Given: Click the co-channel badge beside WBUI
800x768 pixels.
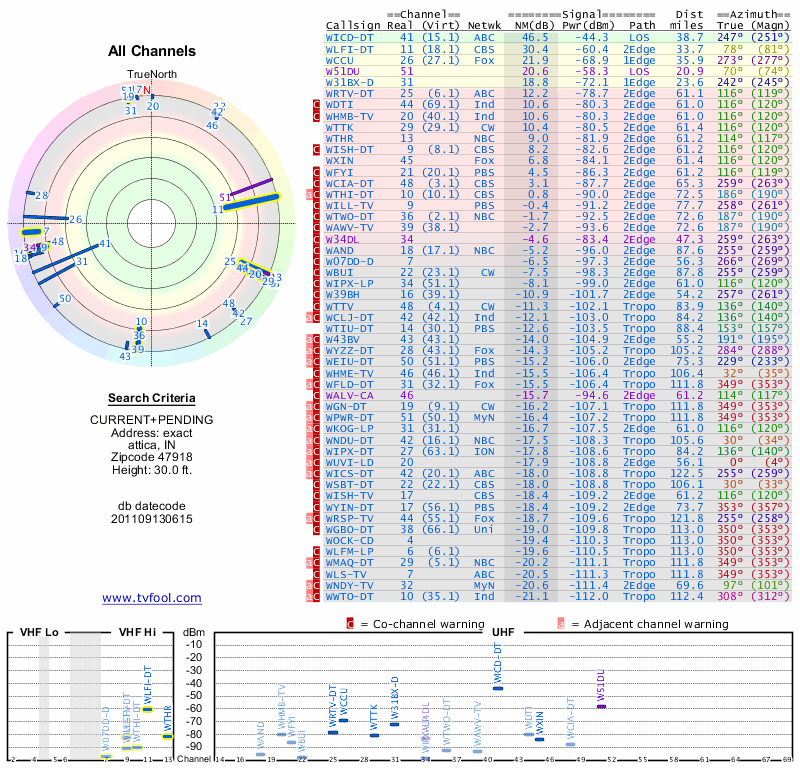Looking at the screenshot, I should pyautogui.click(x=316, y=272).
